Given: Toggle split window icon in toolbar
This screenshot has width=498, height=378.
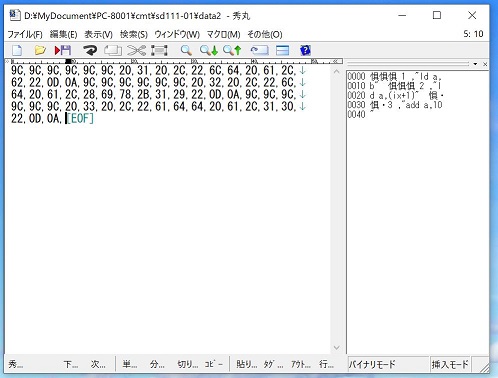Looking at the screenshot, I should pyautogui.click(x=283, y=50).
